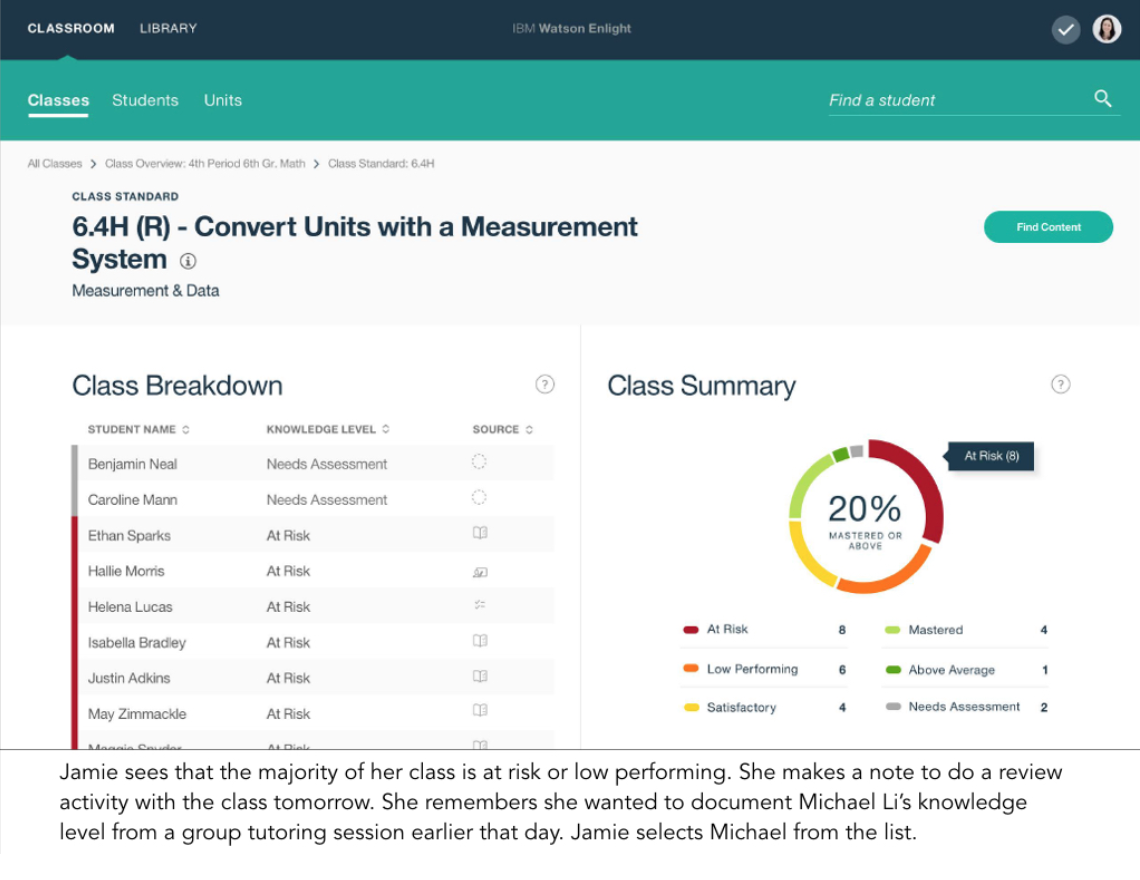Image resolution: width=1140 pixels, height=880 pixels.
Task: Click Benjamin Neal's source icon
Action: coord(478,462)
